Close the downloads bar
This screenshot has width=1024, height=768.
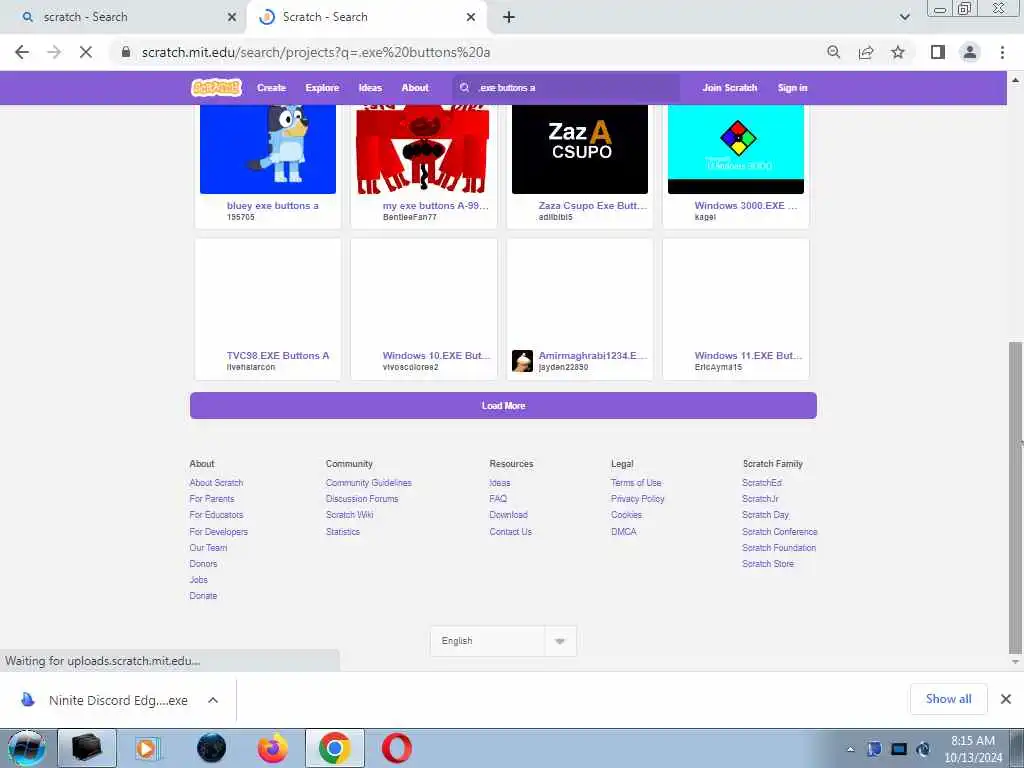[x=1006, y=699]
